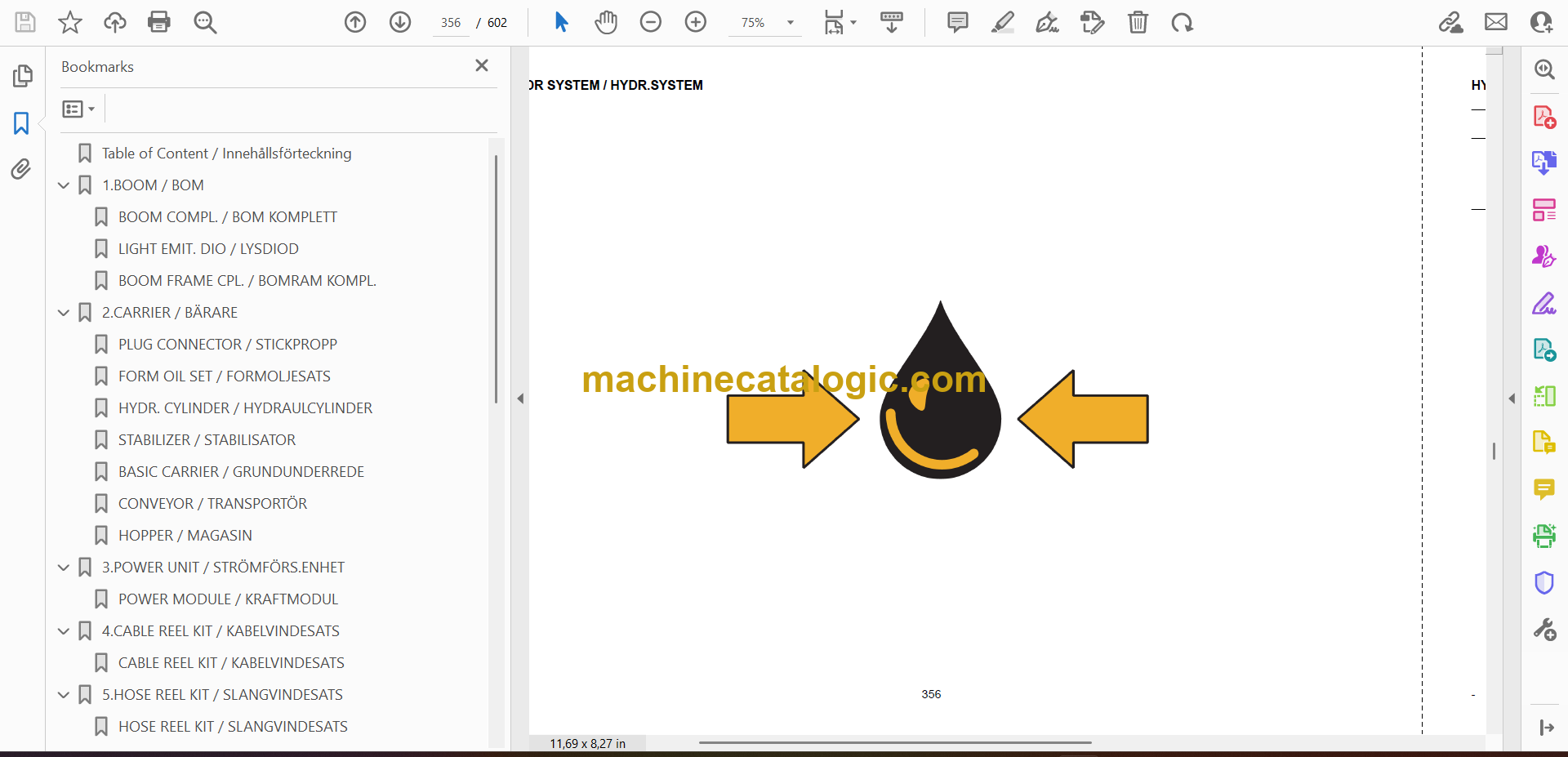Close the Bookmarks panel
This screenshot has height=757, width=1568.
pyautogui.click(x=482, y=65)
